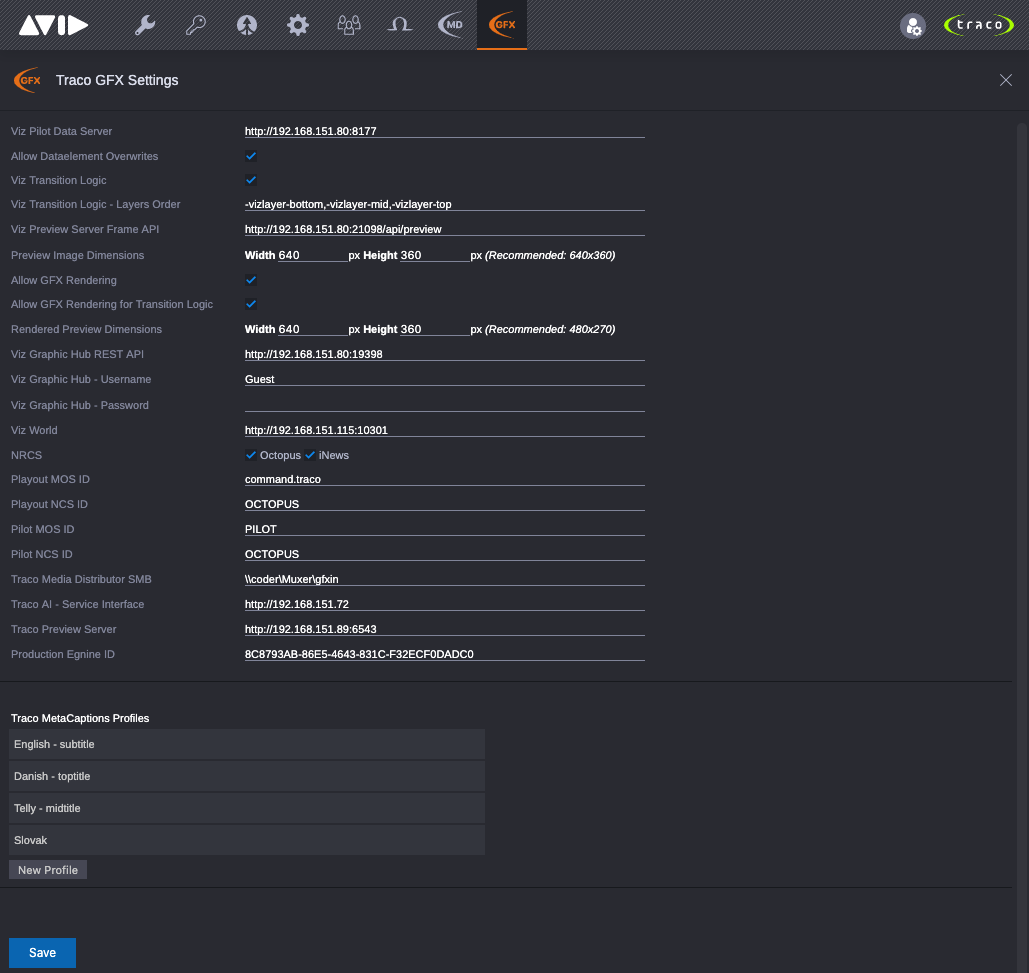Click GFX logo beside Traco GFX Settings
This screenshot has width=1029, height=973.
pyautogui.click(x=28, y=80)
